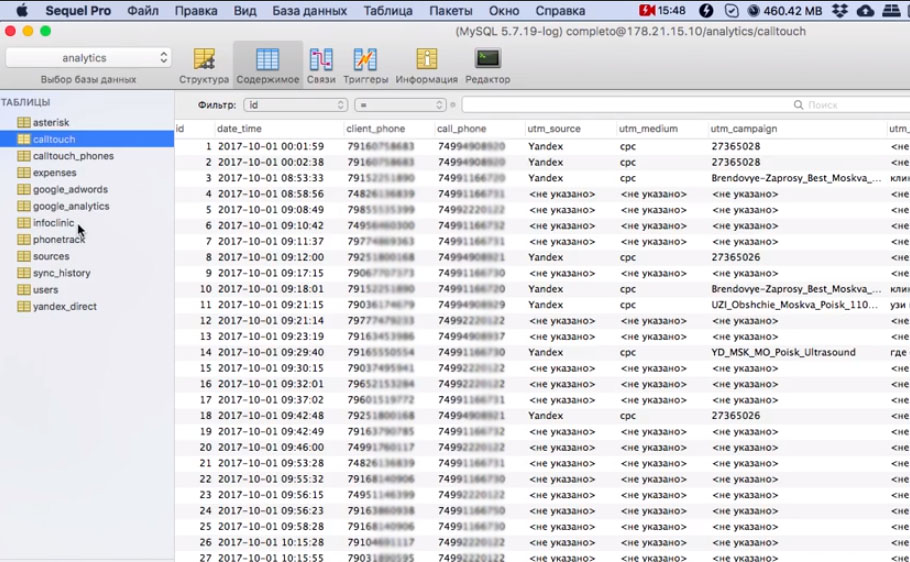Click the table icon beside sync_history
The width and height of the screenshot is (910, 562).
coord(24,273)
